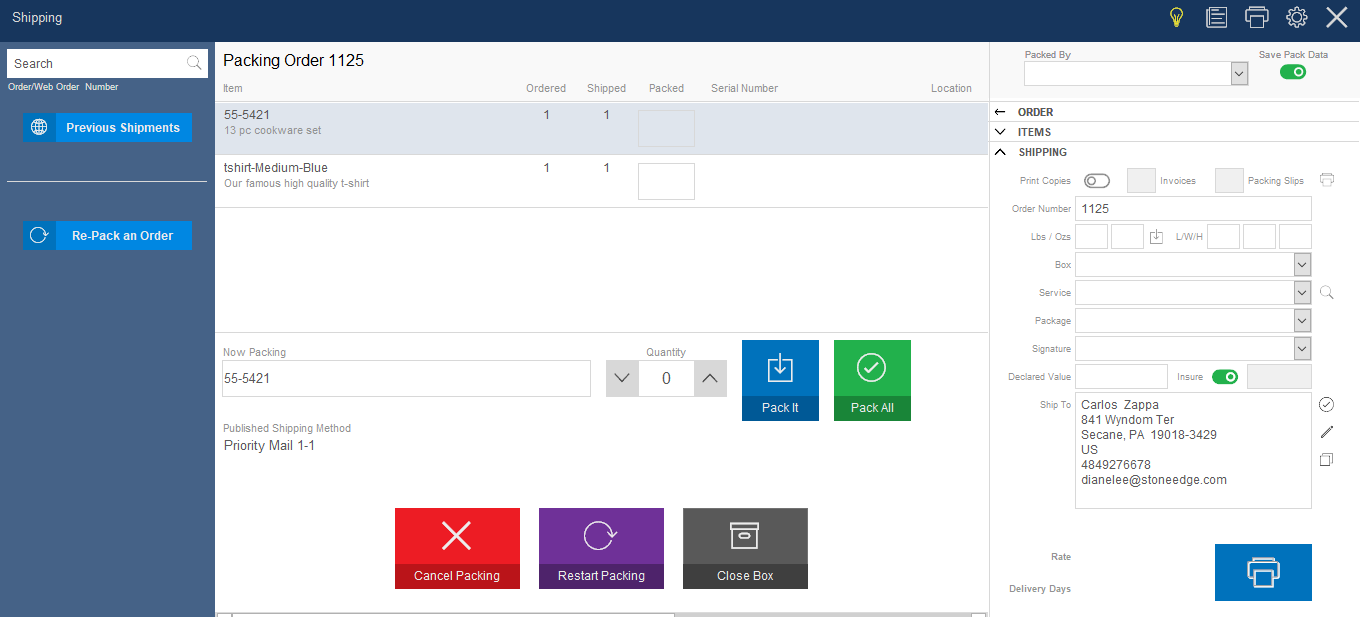
Task: Click the copy address icon
Action: (1327, 460)
